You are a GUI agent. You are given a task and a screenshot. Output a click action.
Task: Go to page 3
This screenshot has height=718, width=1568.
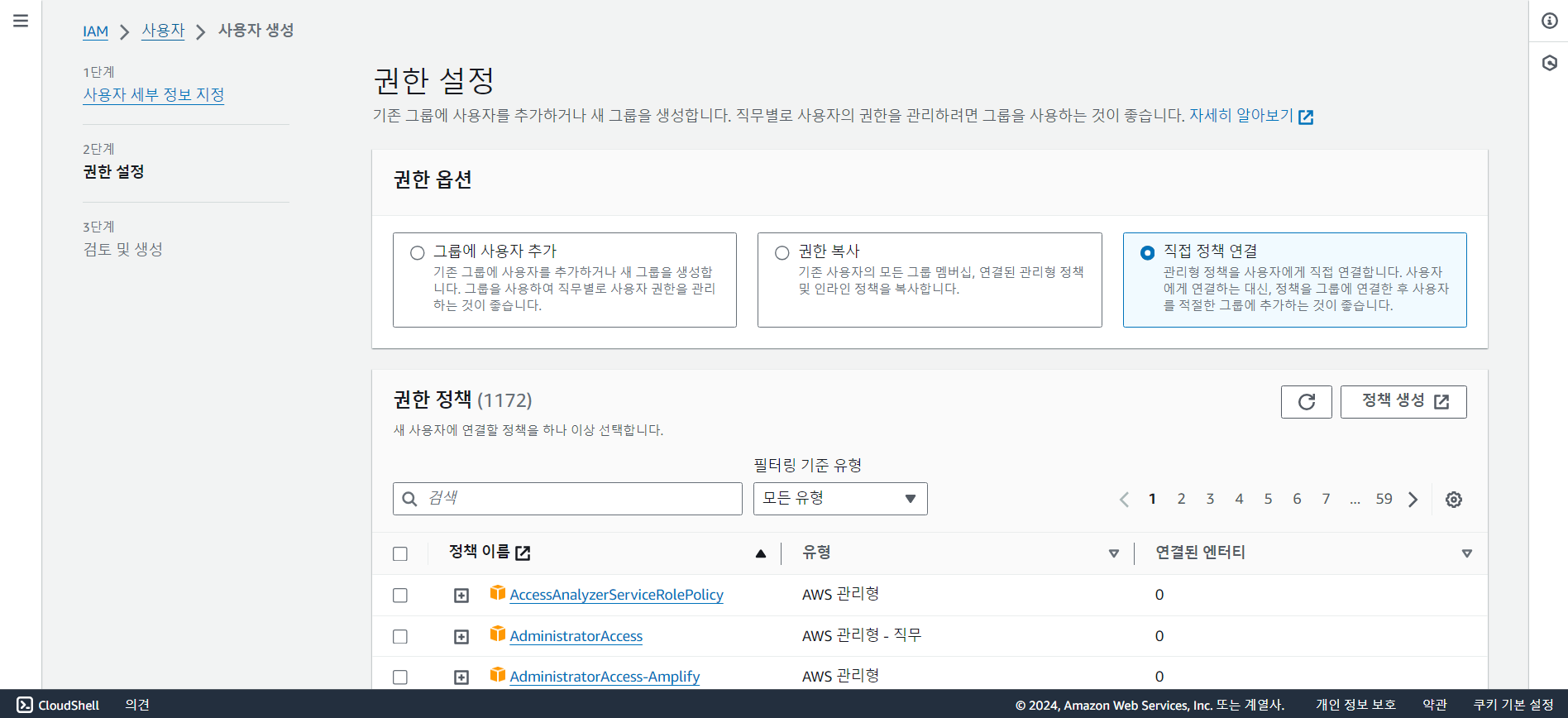pos(1210,499)
